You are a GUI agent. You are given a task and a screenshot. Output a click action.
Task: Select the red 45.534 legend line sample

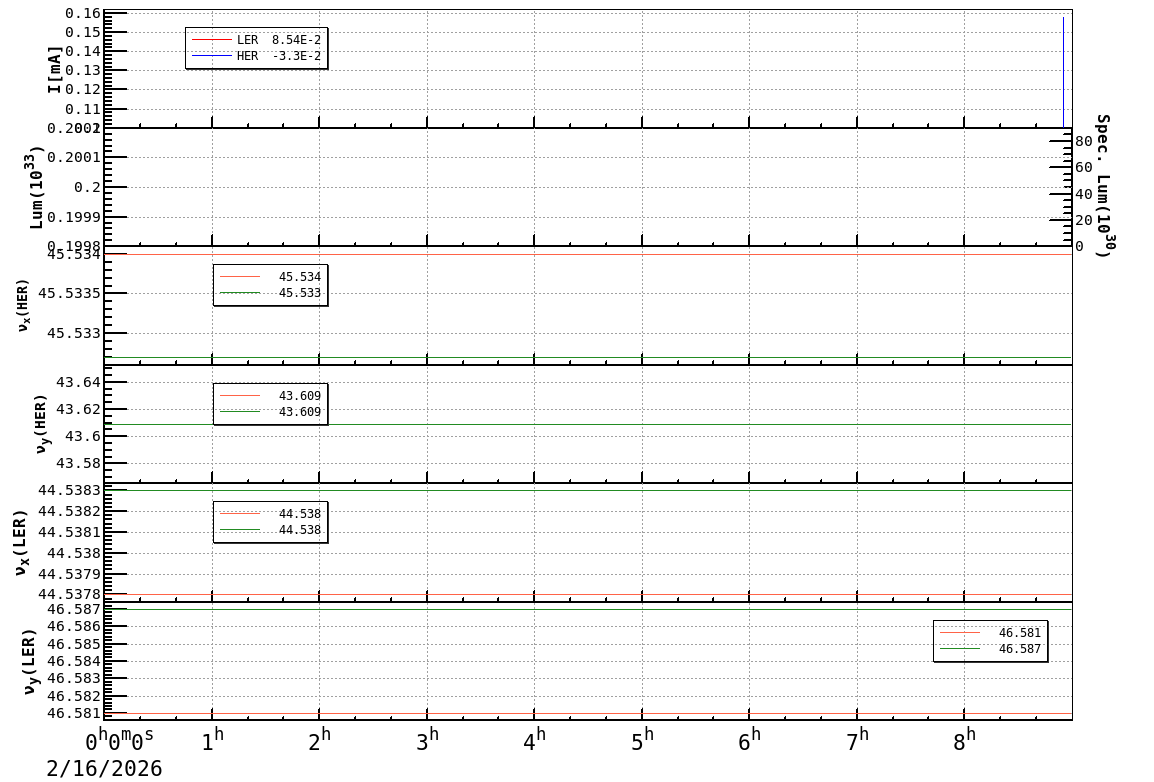point(240,277)
